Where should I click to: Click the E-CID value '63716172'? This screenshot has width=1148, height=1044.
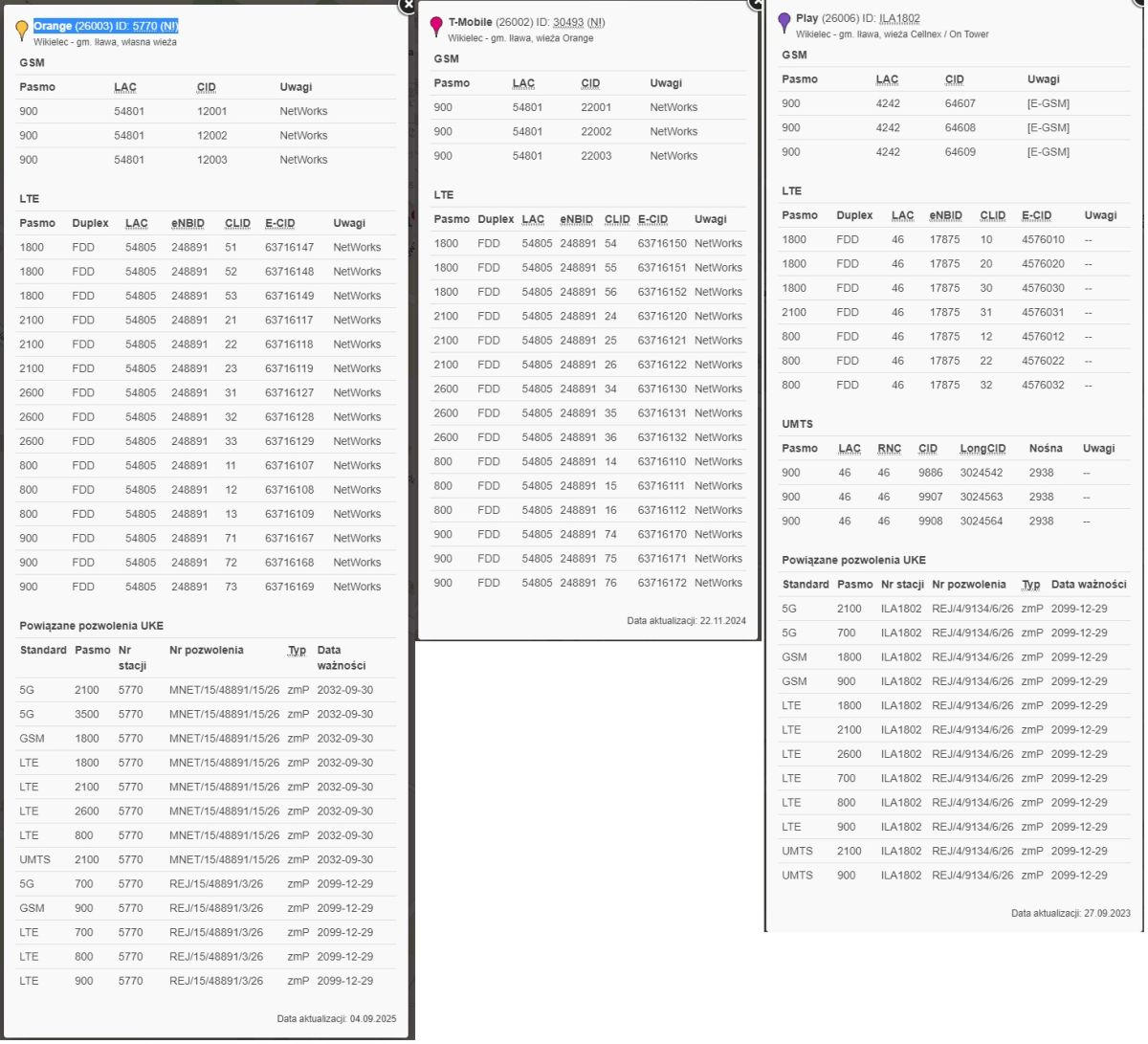point(663,584)
